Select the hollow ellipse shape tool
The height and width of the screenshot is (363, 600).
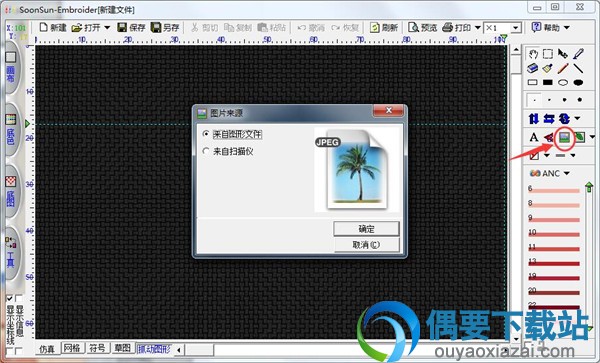click(562, 82)
